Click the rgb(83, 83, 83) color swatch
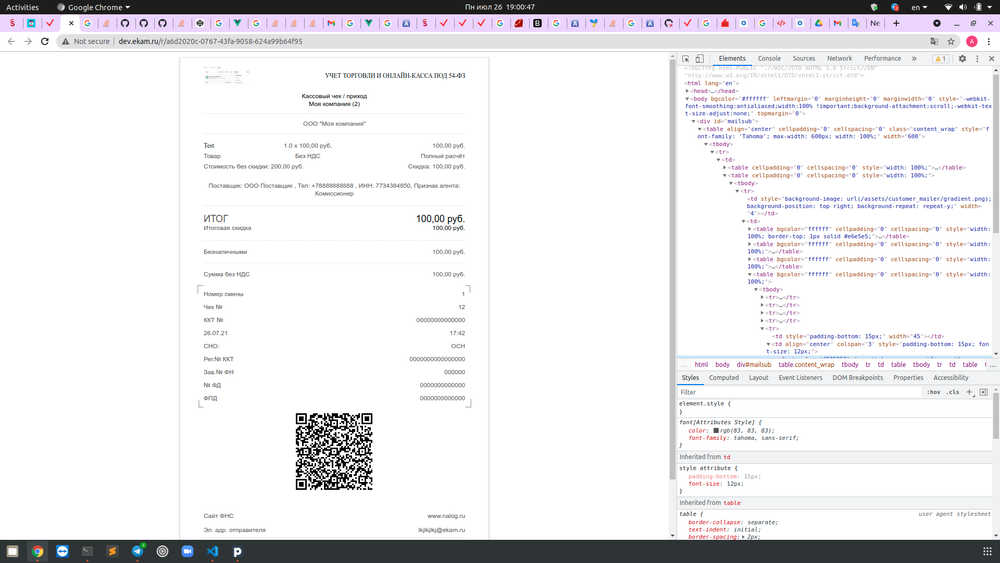 [716, 430]
